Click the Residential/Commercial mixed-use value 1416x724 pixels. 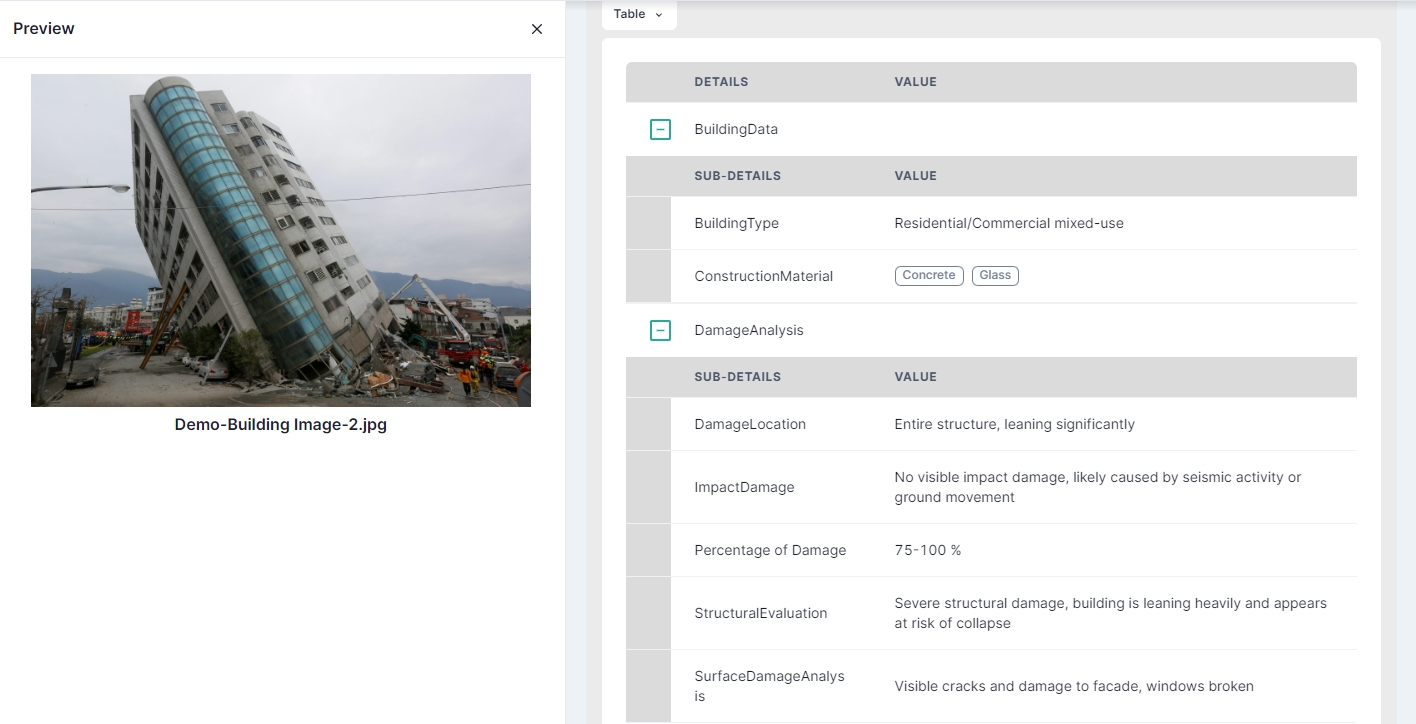(x=1009, y=223)
